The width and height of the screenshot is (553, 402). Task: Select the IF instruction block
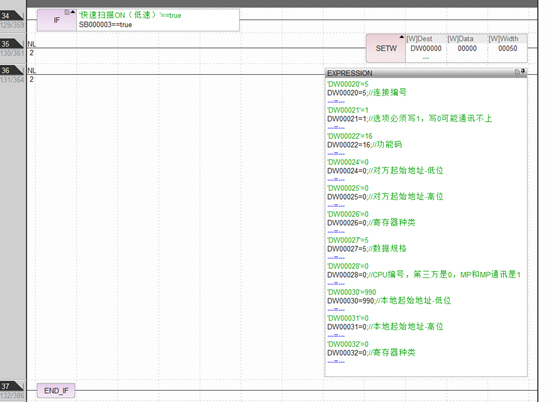(57, 20)
